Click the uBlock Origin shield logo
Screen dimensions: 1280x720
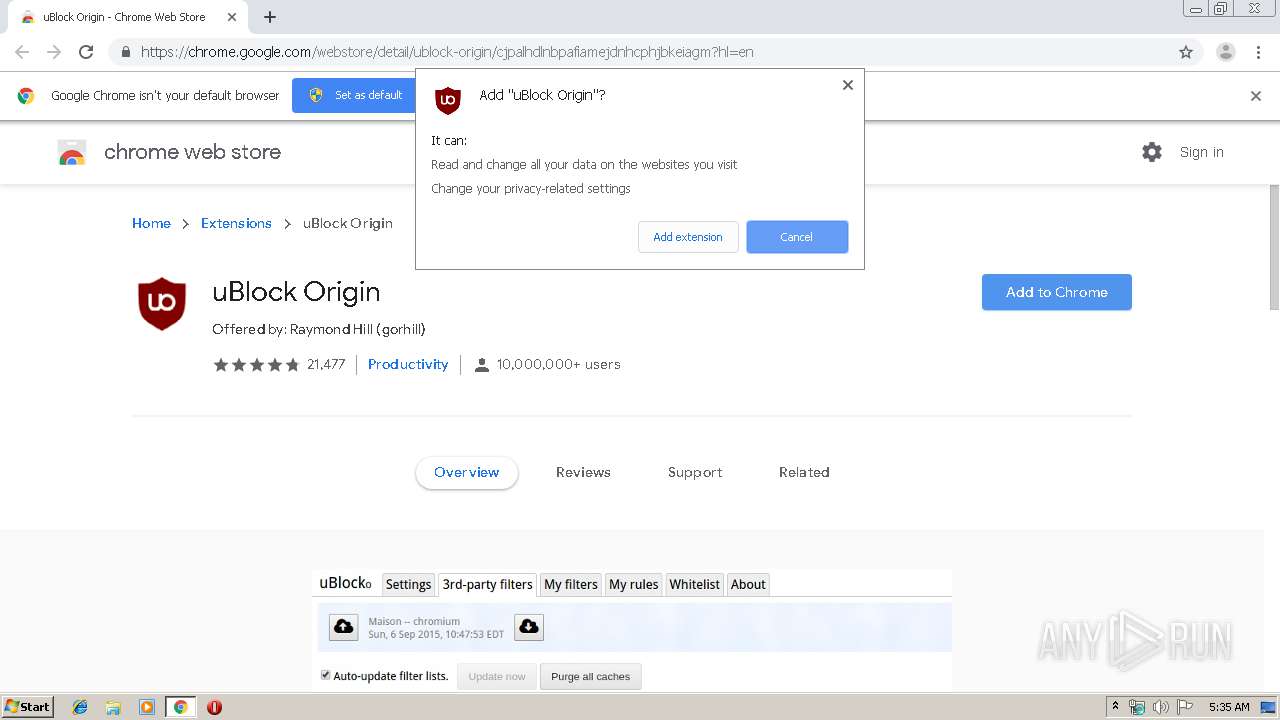tap(162, 304)
